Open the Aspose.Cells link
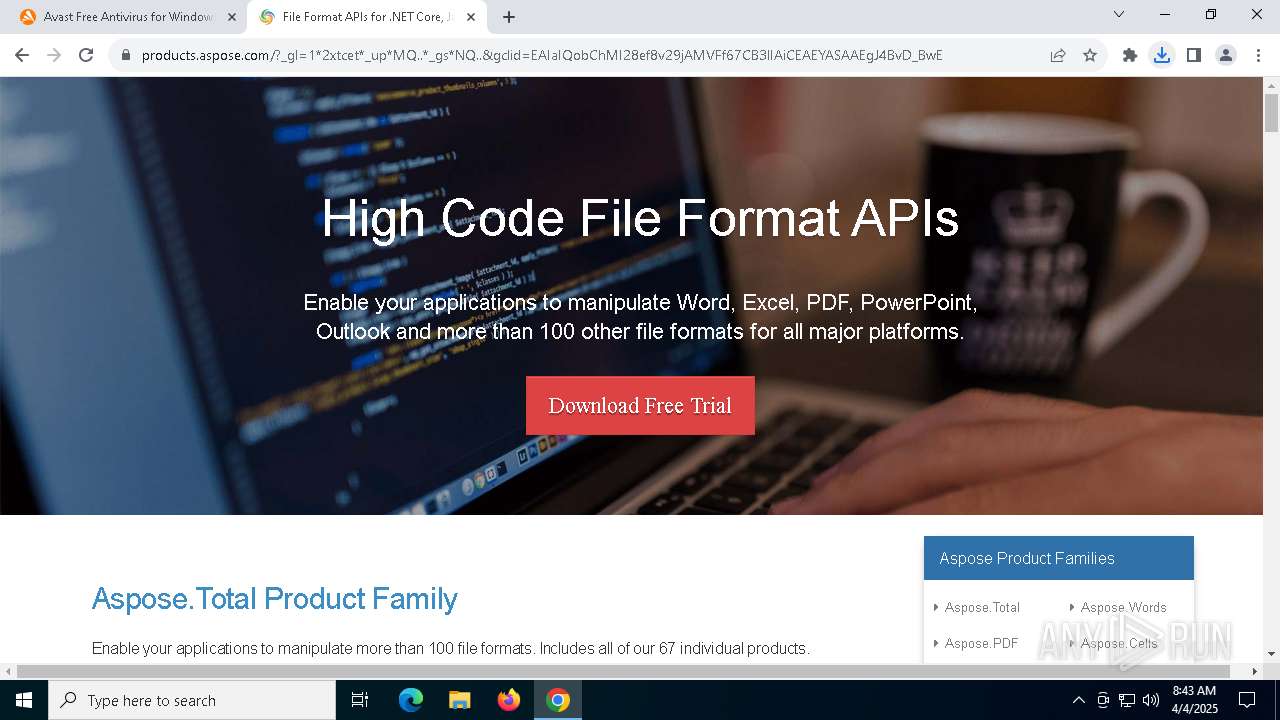The height and width of the screenshot is (720, 1280). 1119,643
